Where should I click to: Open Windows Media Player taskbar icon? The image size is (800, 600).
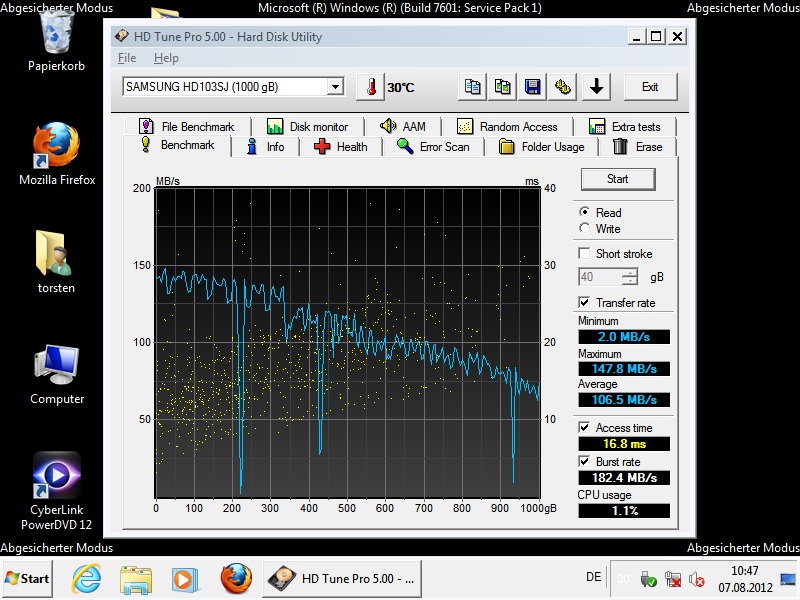tap(183, 579)
